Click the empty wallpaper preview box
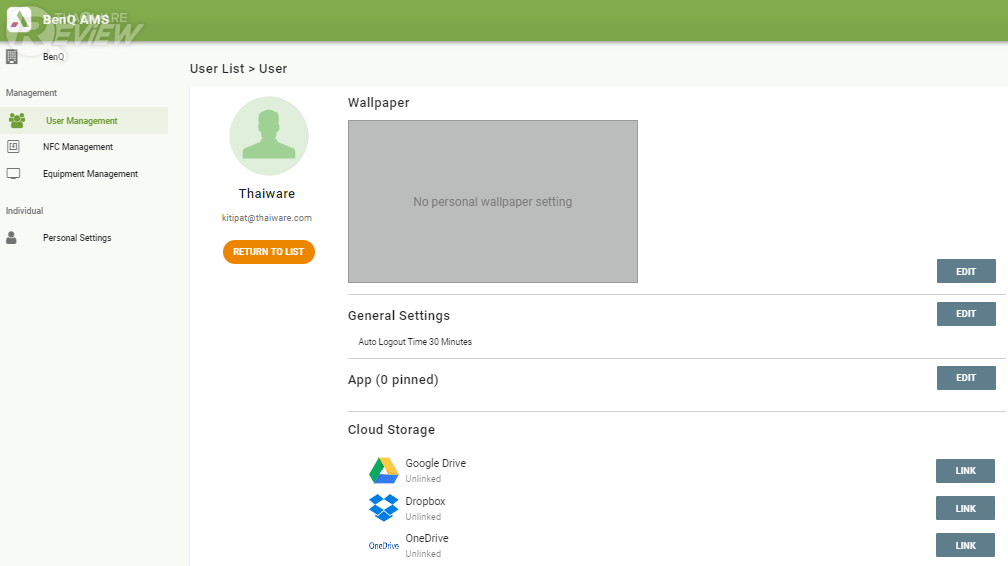Image resolution: width=1008 pixels, height=566 pixels. (x=492, y=201)
